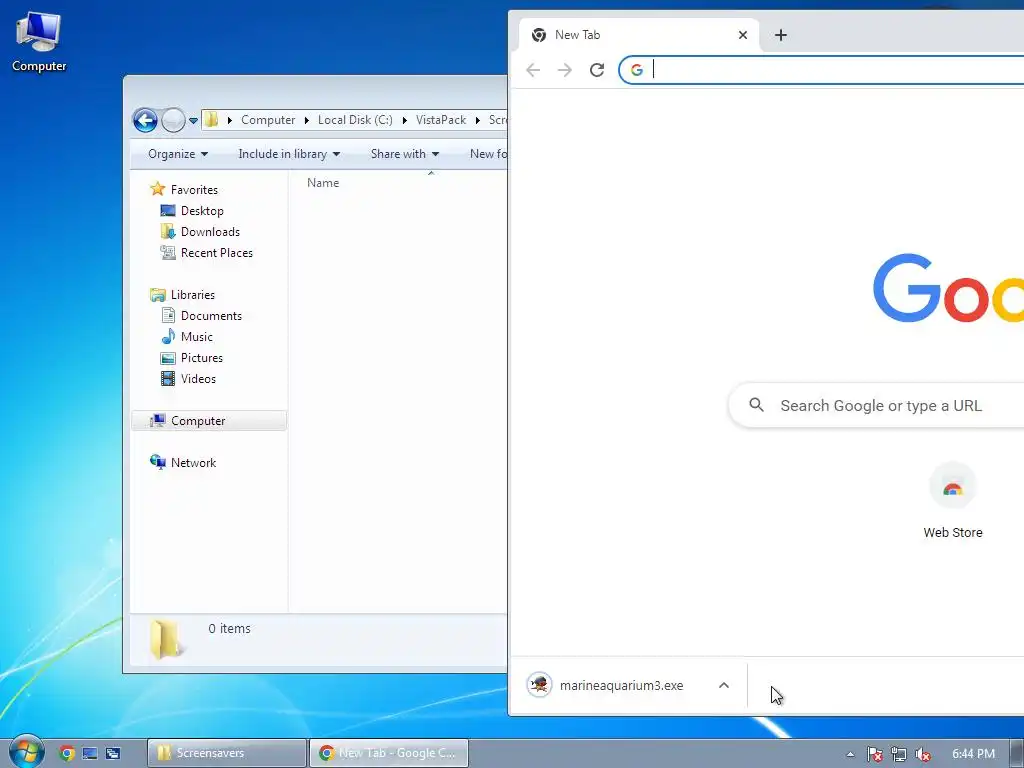Show hidden tray icons arrow
This screenshot has width=1024, height=768.
[850, 754]
